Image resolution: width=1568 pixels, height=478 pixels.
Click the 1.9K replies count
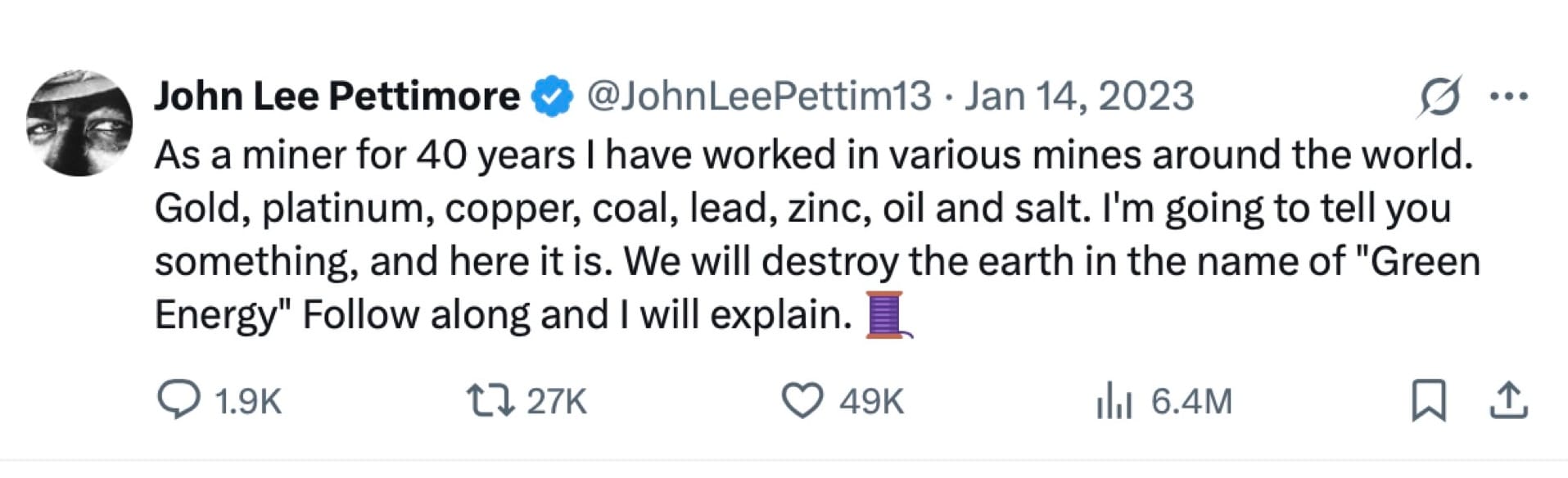[x=247, y=402]
